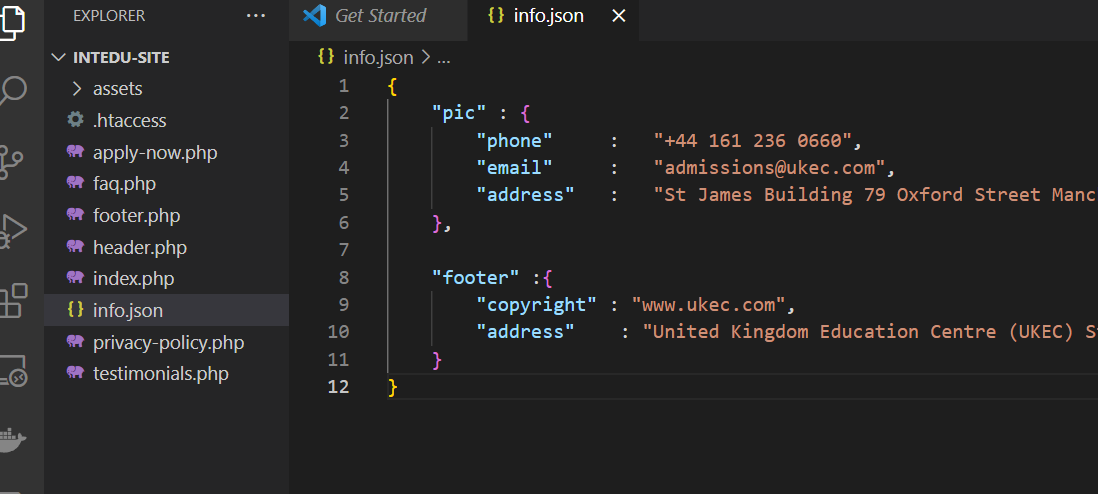This screenshot has width=1098, height=494.
Task: Open the Remote Explorer view
Action: (11, 369)
